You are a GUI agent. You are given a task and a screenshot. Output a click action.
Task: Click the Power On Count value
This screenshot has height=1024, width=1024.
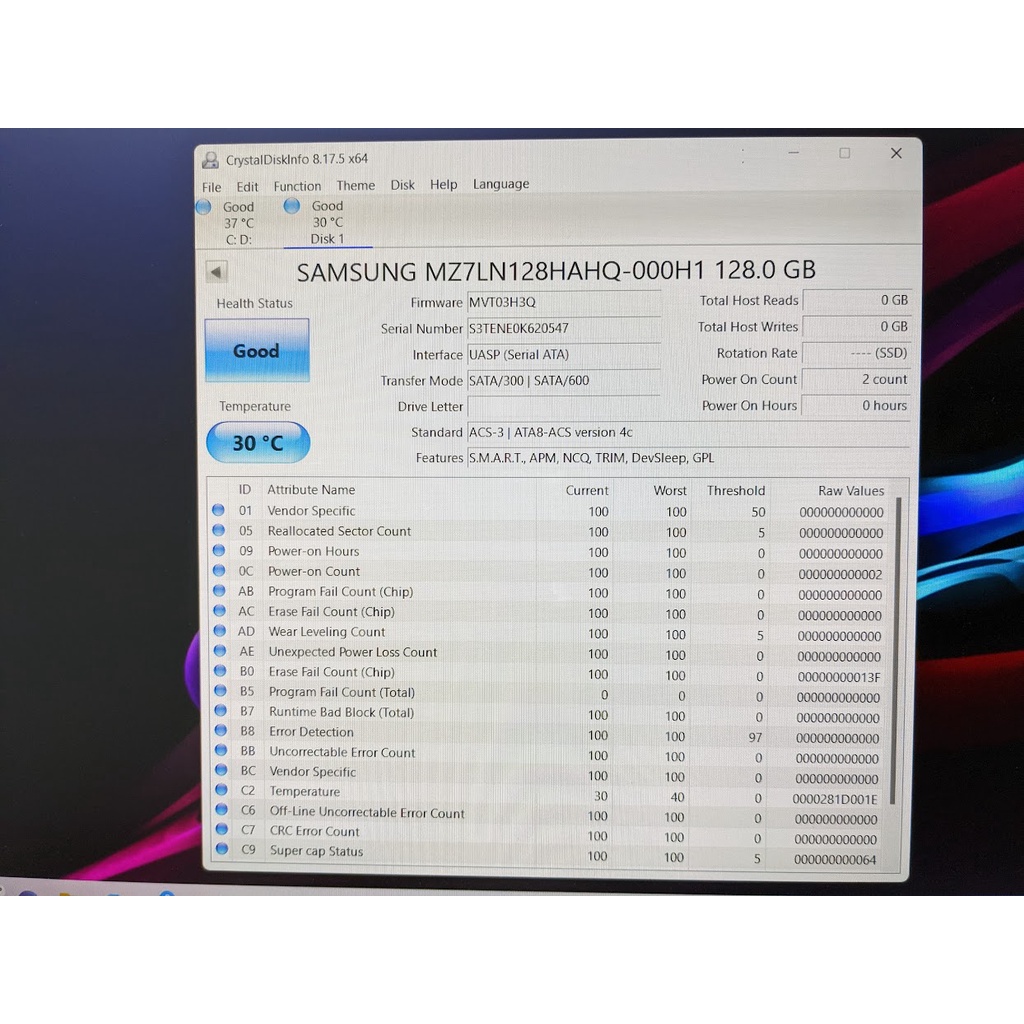[856, 379]
